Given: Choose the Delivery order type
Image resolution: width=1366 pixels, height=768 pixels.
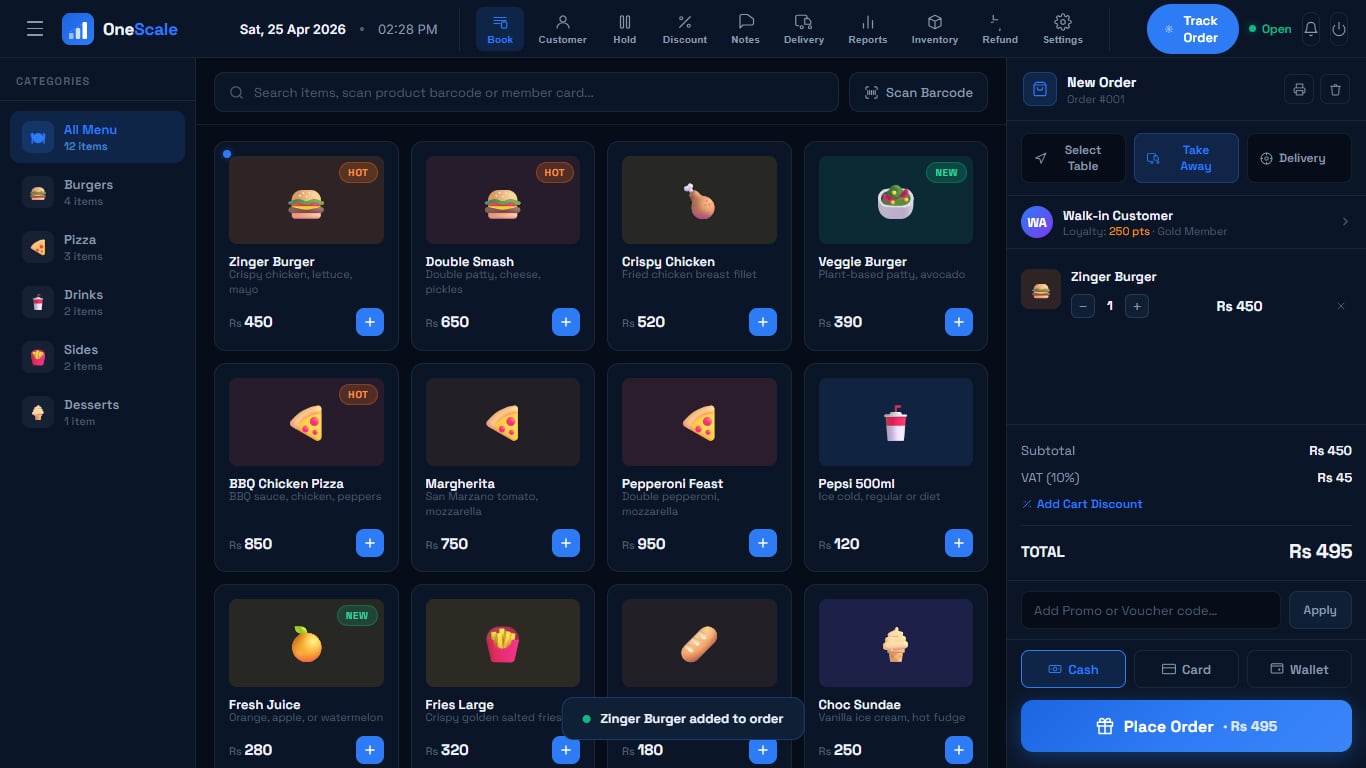Looking at the screenshot, I should pos(1299,158).
